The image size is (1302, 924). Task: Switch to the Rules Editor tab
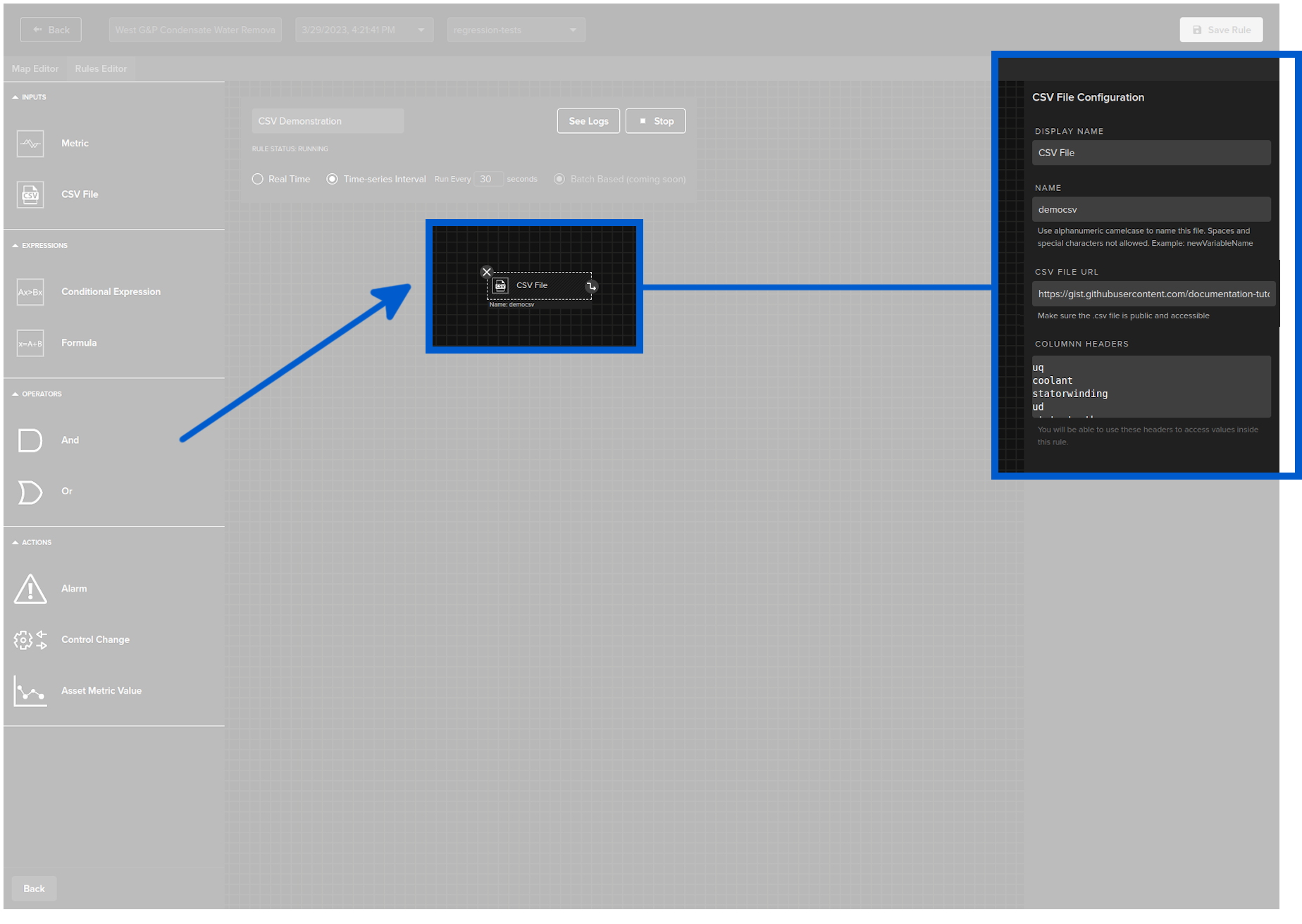pyautogui.click(x=101, y=69)
